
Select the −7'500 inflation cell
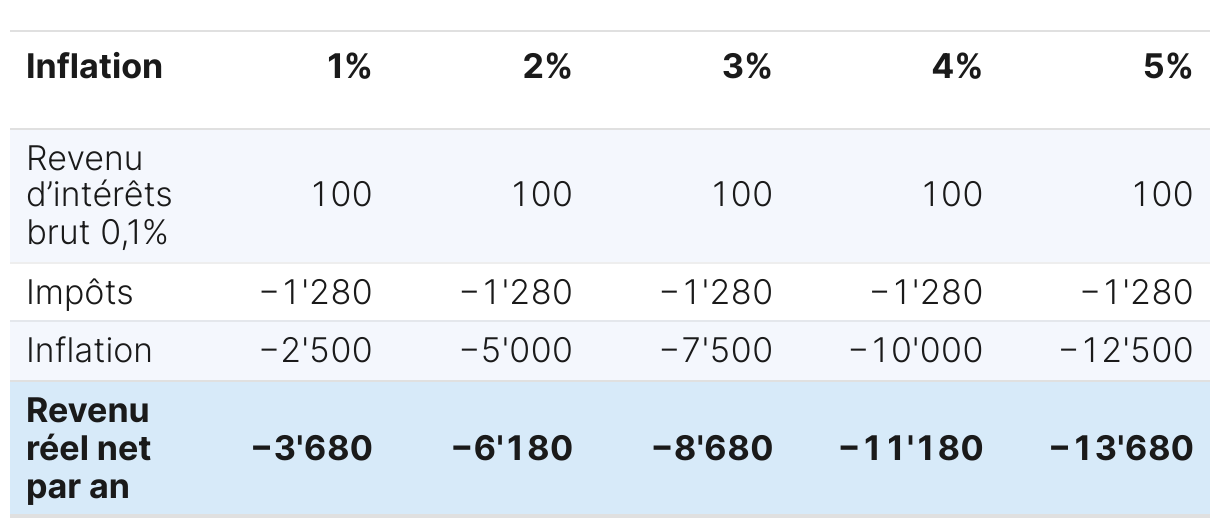pos(716,351)
